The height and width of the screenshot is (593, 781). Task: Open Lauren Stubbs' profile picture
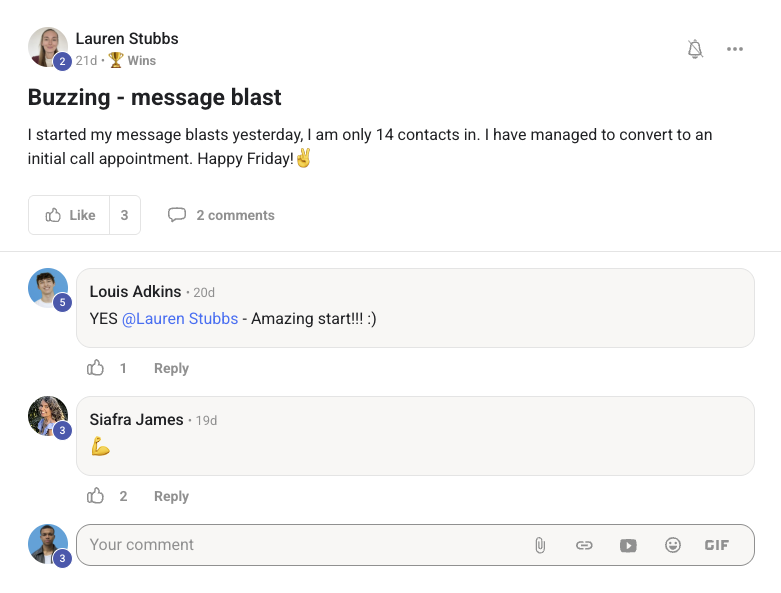(x=48, y=47)
